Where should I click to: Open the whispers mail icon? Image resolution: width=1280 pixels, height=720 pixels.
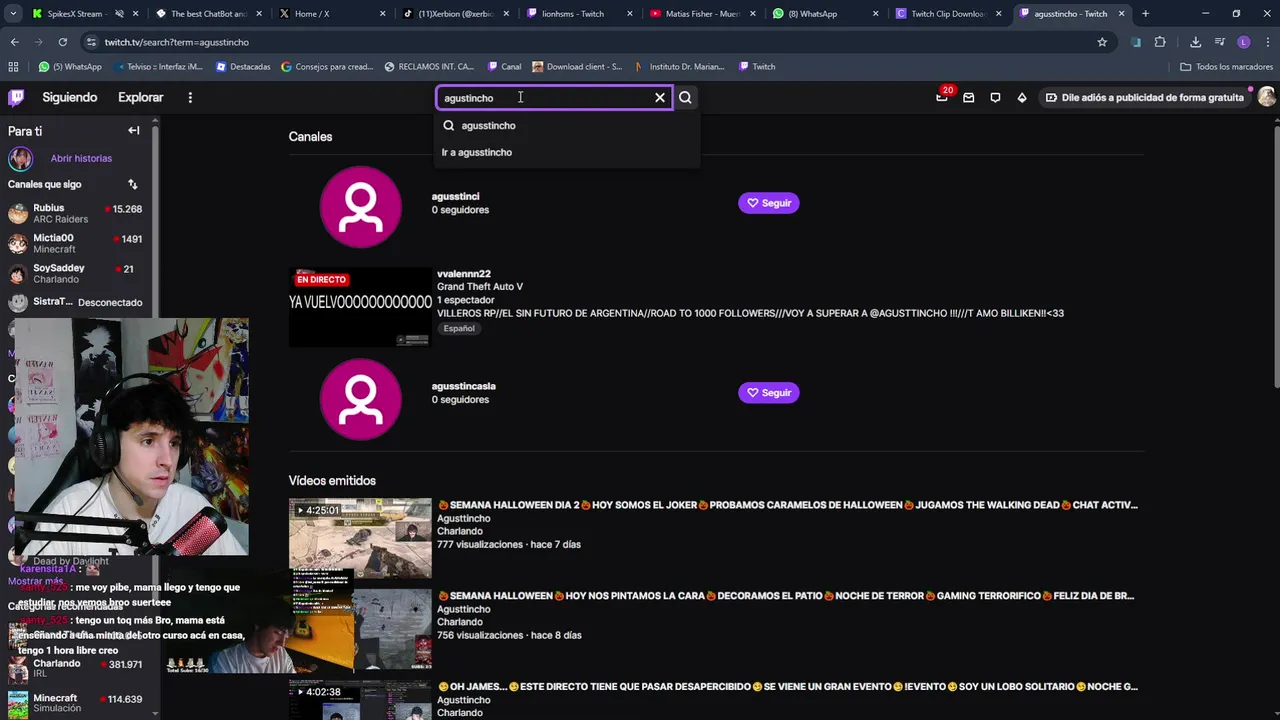pyautogui.click(x=968, y=97)
